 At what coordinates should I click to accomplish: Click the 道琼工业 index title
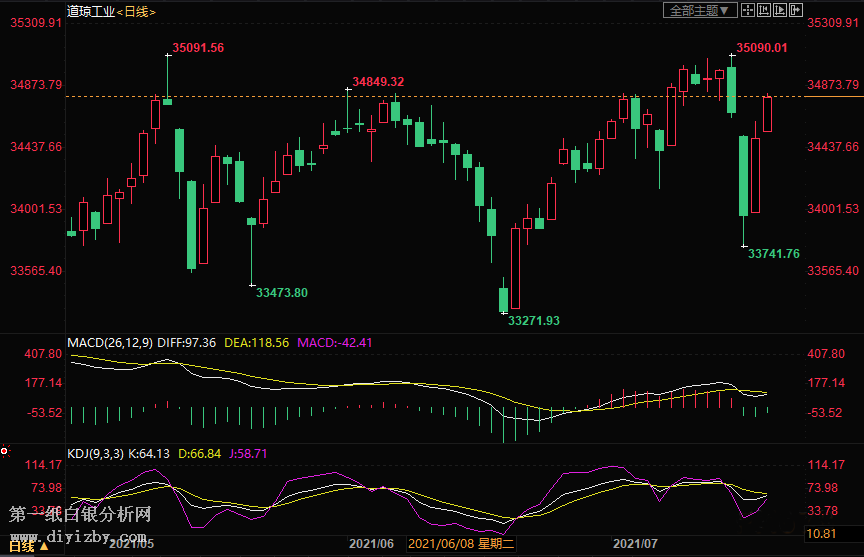point(90,11)
